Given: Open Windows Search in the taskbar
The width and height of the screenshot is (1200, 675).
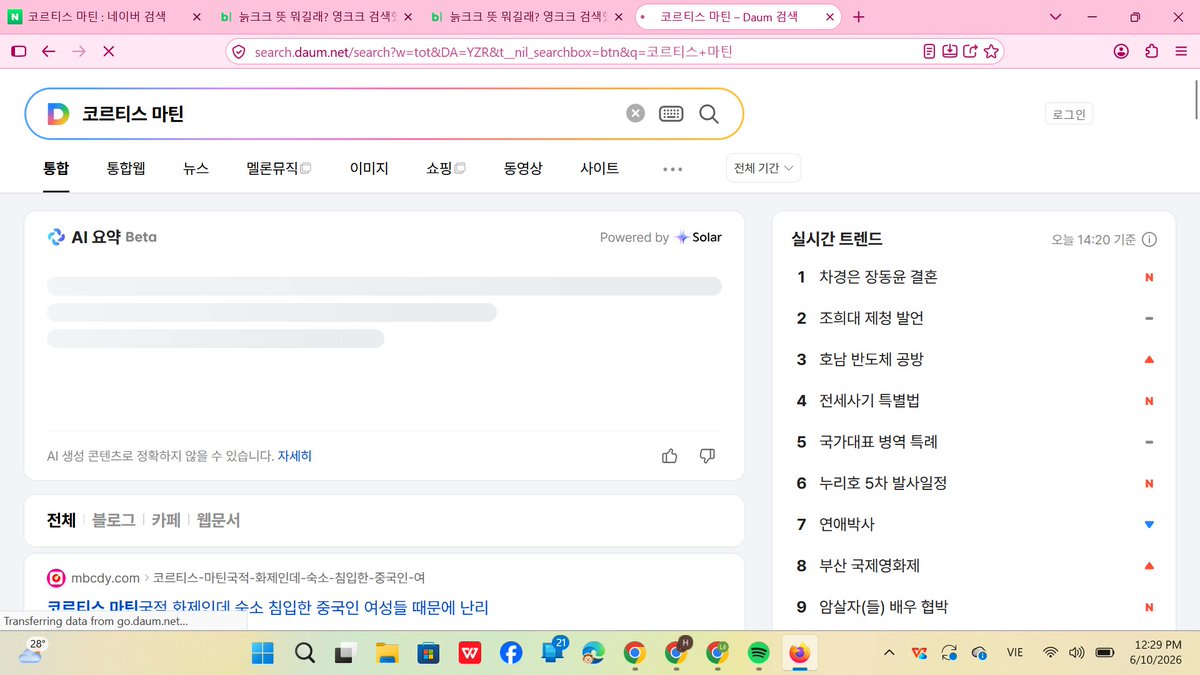Looking at the screenshot, I should (x=305, y=654).
